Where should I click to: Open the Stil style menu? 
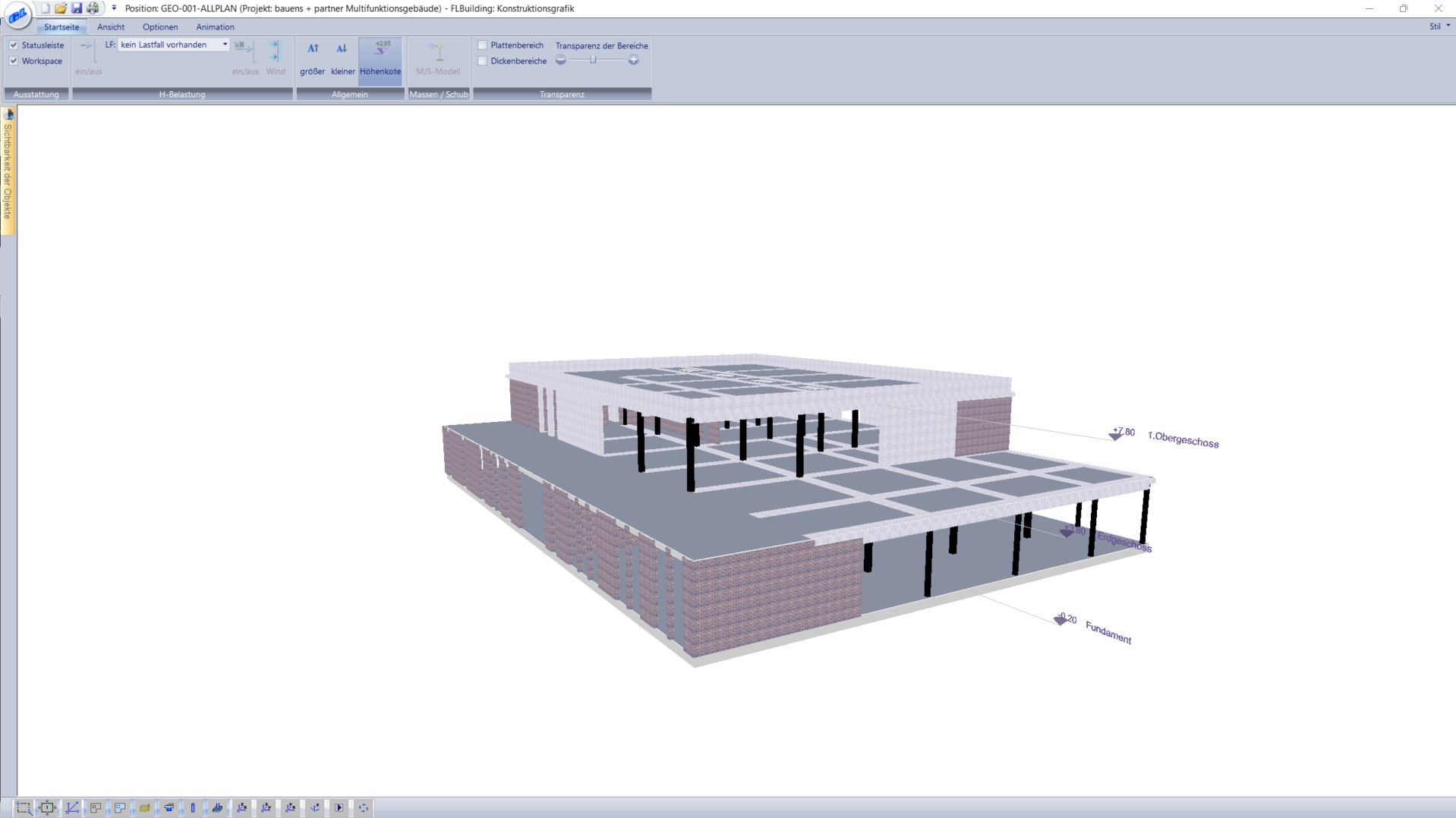[x=1439, y=26]
